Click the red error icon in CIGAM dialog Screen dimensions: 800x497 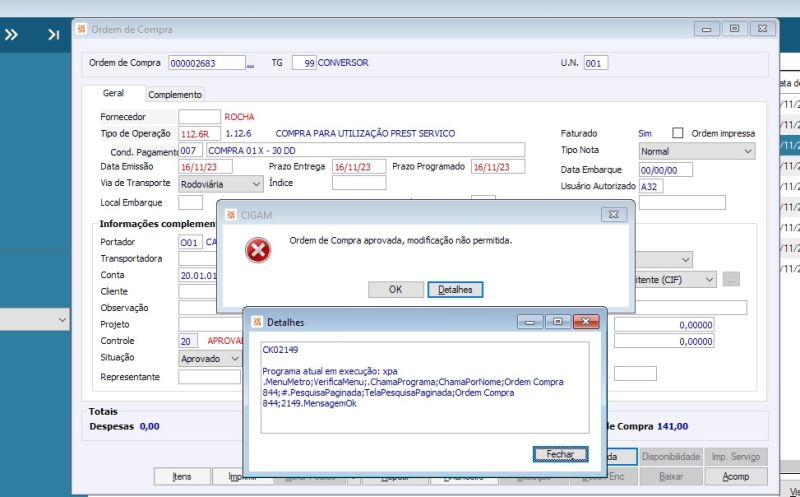point(258,250)
